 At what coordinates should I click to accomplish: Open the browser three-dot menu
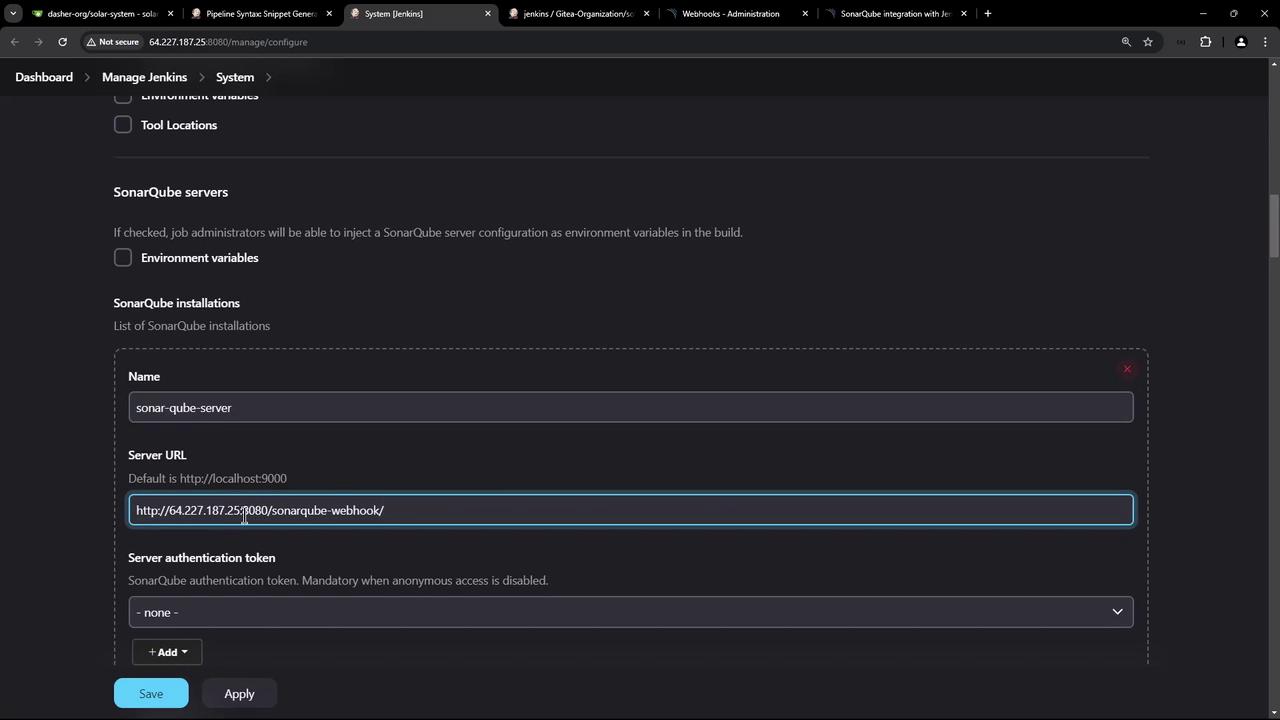pyautogui.click(x=1265, y=42)
